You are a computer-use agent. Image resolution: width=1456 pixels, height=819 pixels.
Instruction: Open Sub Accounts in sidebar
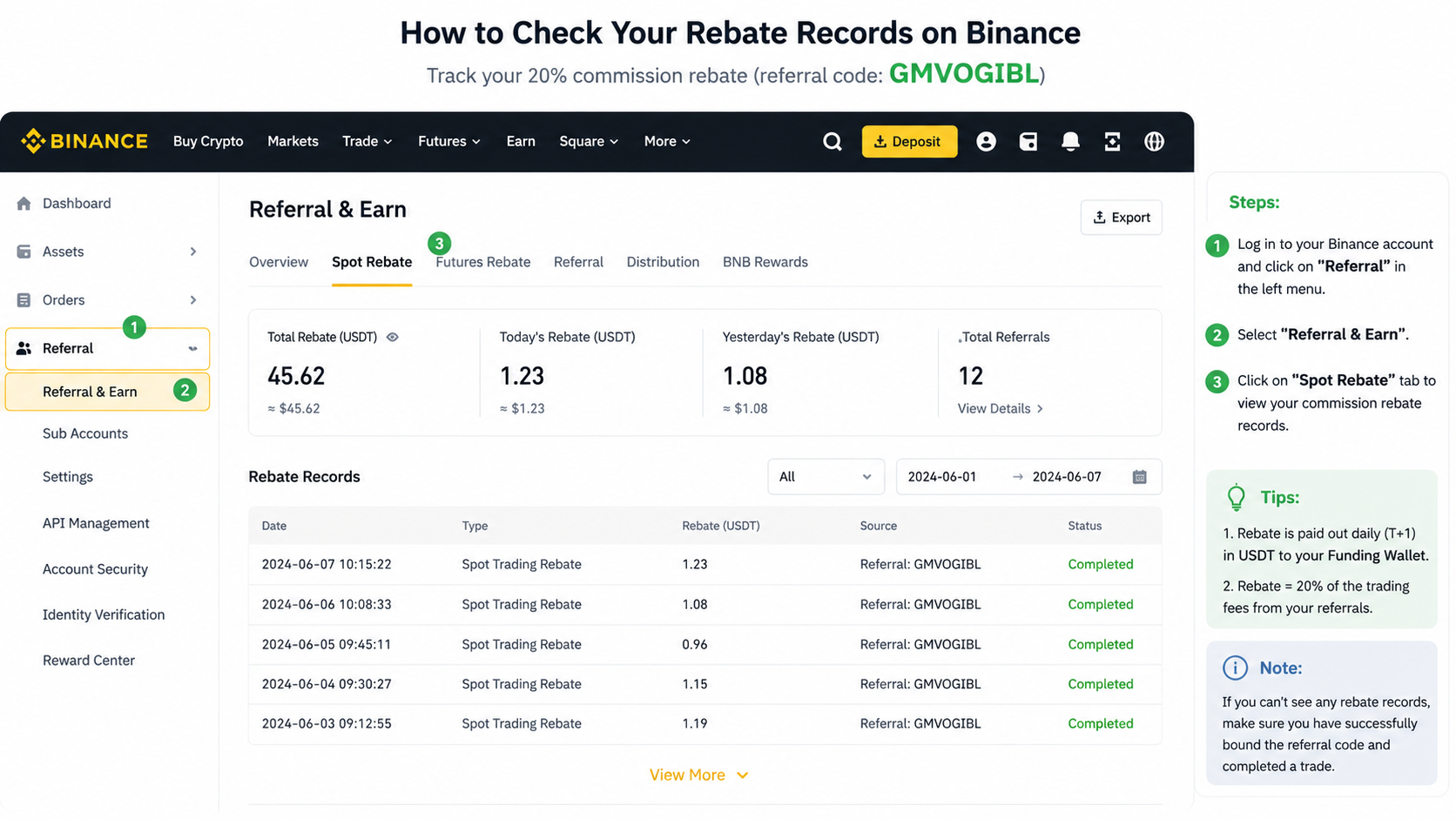pos(85,433)
